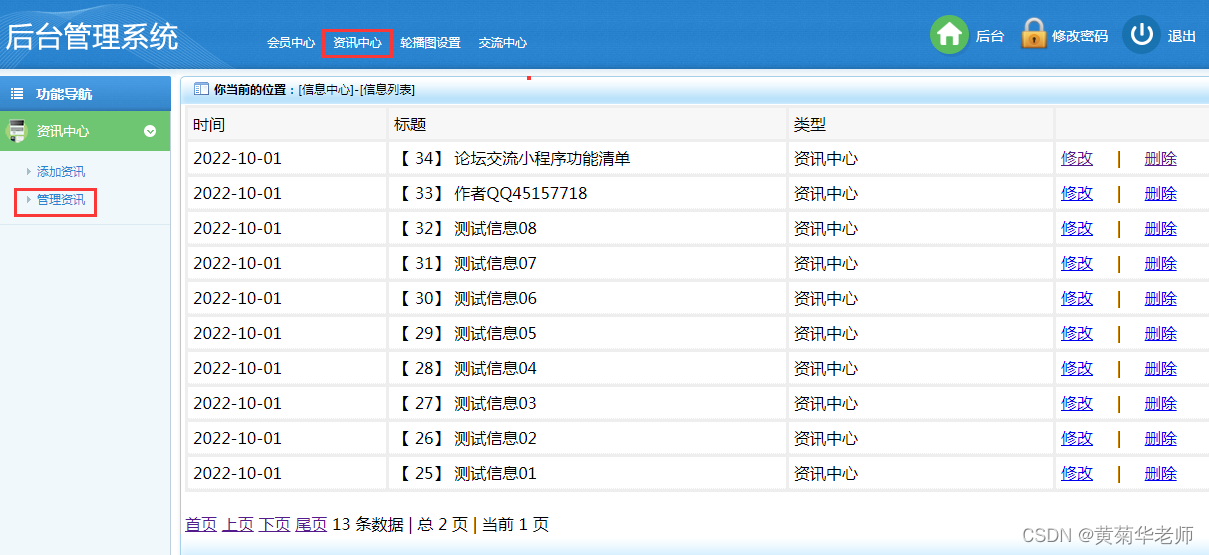This screenshot has height=555, width=1209.
Task: Click 删除 for 测试信息02
Action: point(1161,438)
